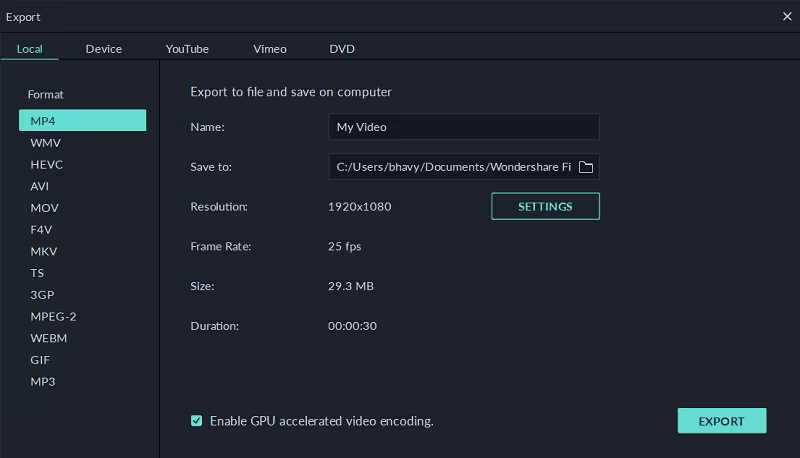Viewport: 800px width, 458px height.
Task: Pick HEVC export format
Action: pyautogui.click(x=47, y=165)
